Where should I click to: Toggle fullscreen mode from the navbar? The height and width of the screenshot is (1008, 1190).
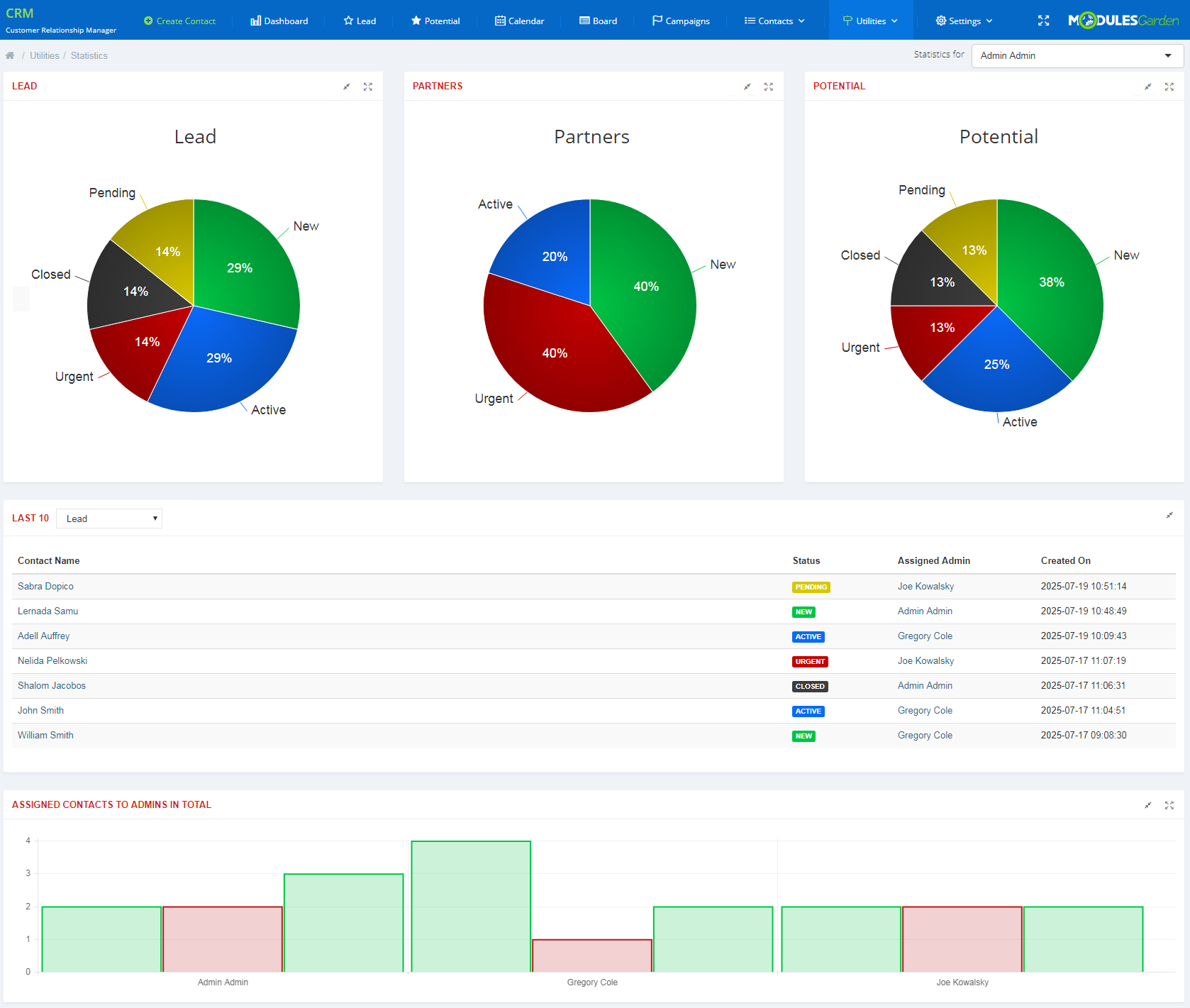(1043, 21)
